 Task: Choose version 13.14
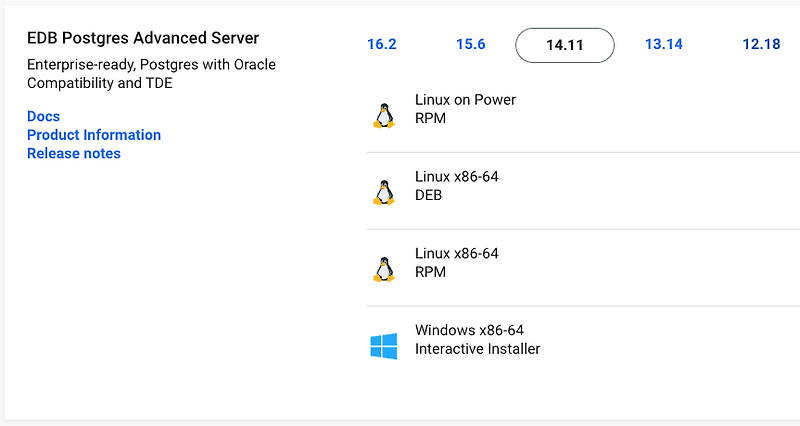pyautogui.click(x=664, y=45)
